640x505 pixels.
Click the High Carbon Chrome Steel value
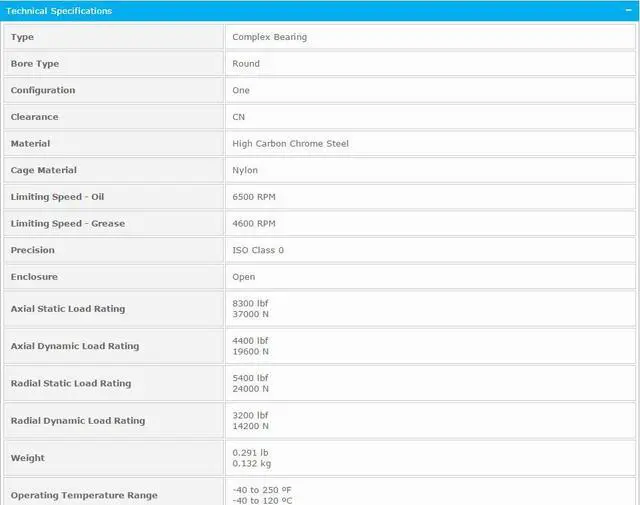point(290,144)
